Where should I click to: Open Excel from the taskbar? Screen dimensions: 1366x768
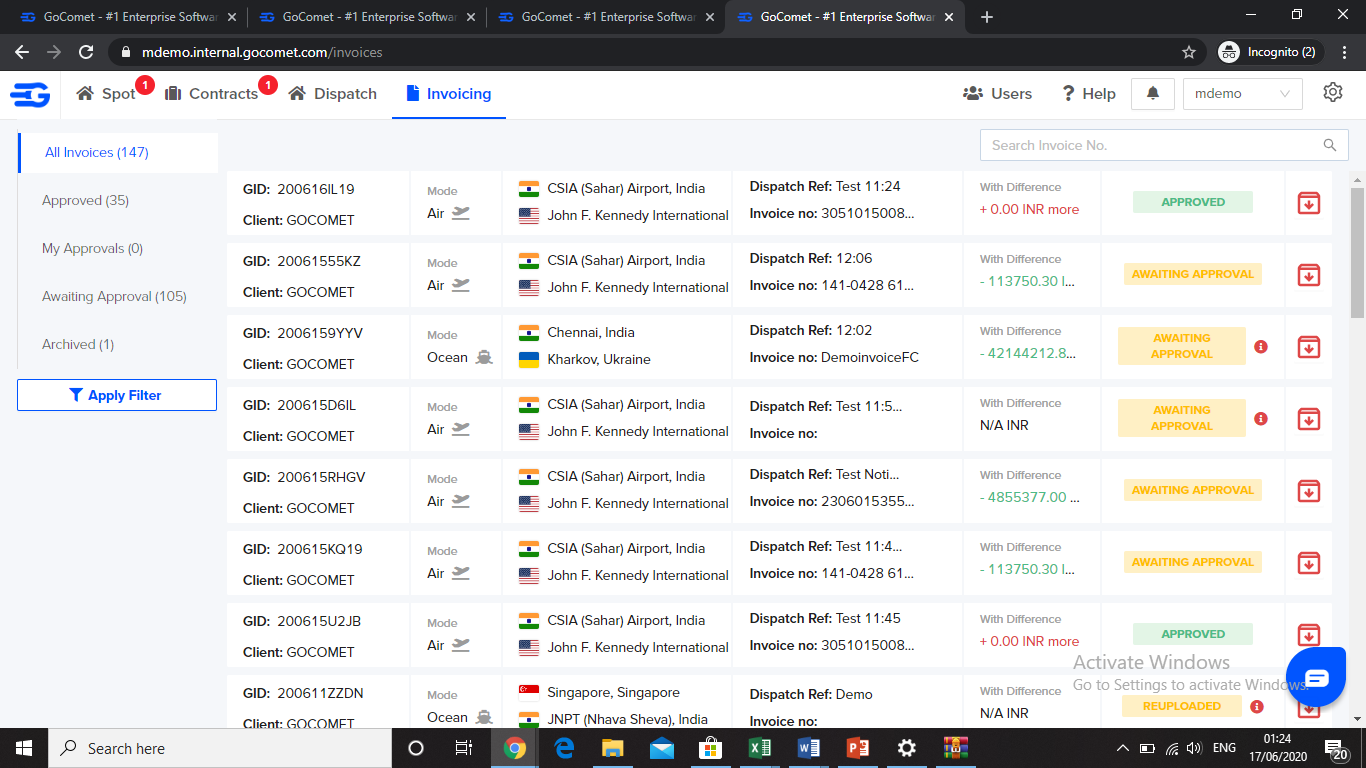tap(760, 748)
